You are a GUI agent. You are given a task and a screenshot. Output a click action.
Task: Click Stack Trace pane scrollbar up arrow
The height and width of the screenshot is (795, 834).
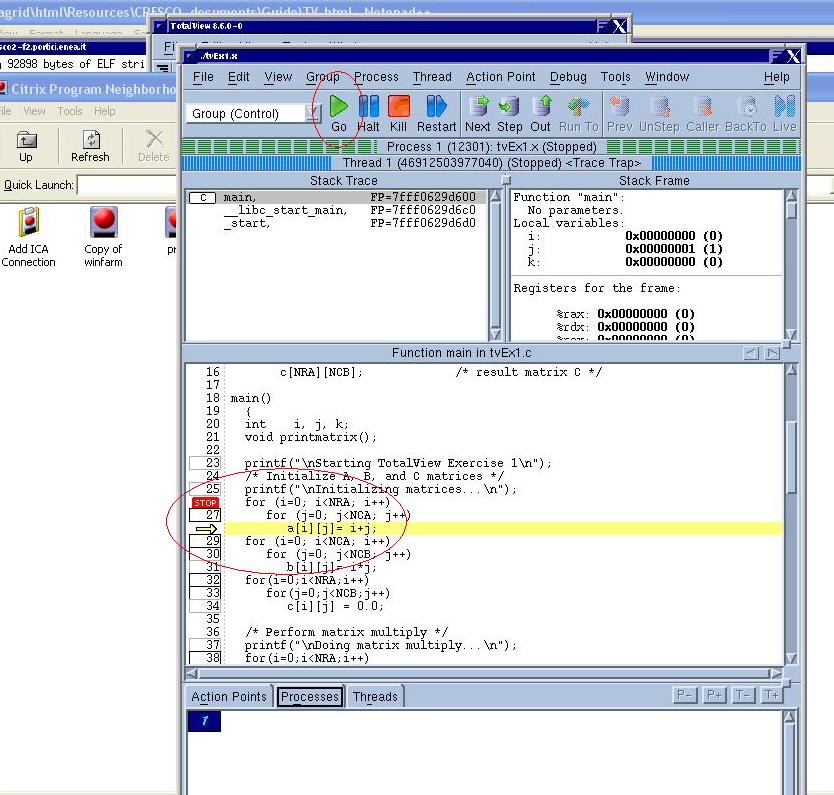pyautogui.click(x=495, y=196)
